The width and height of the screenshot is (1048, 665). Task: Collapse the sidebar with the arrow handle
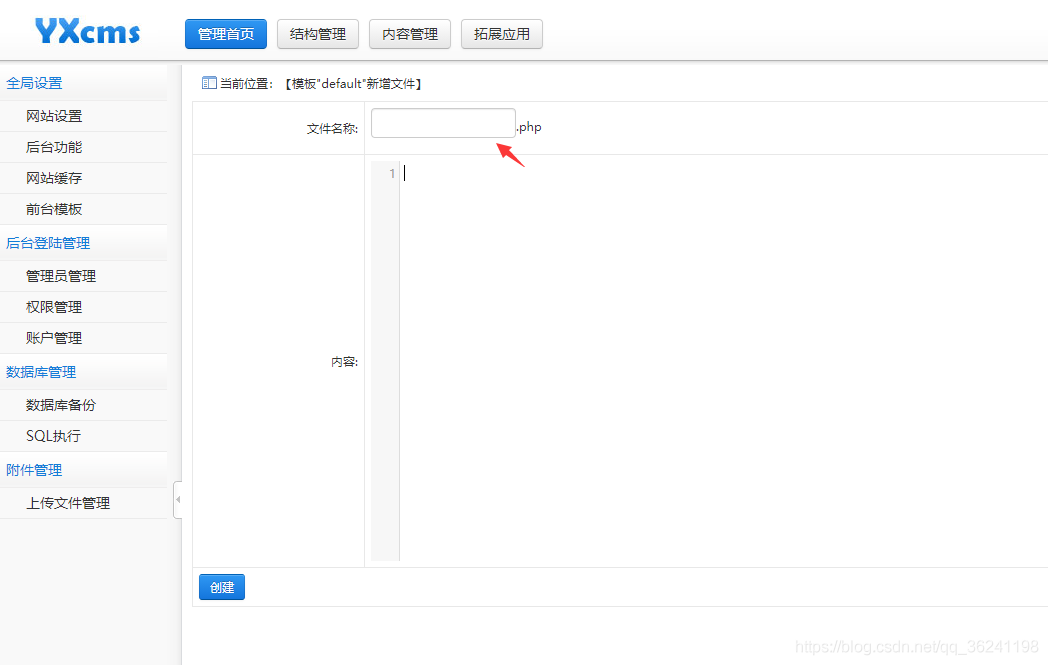pyautogui.click(x=178, y=499)
